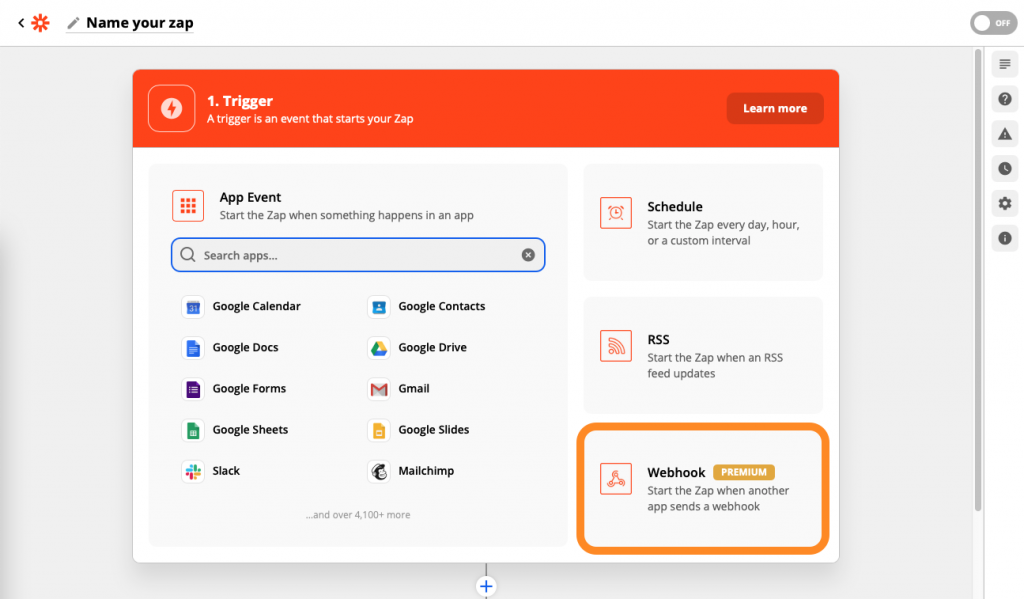Add a step with plus button
This screenshot has width=1024, height=599.
click(x=486, y=587)
